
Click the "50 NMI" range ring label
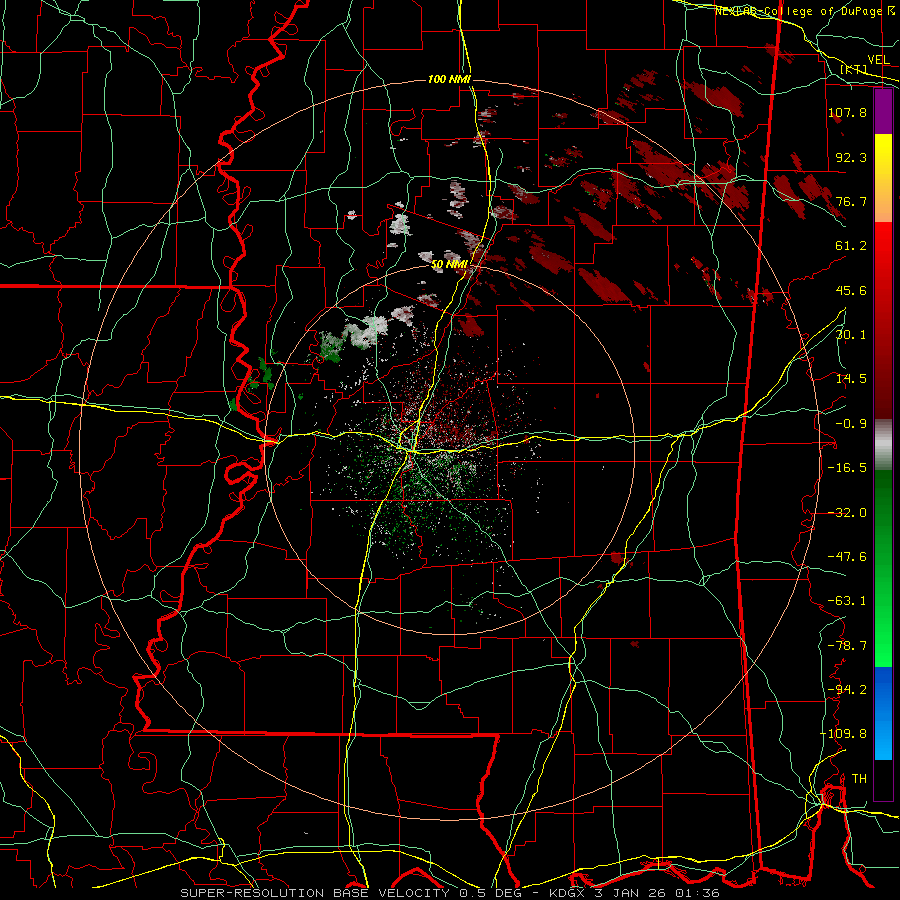449,265
